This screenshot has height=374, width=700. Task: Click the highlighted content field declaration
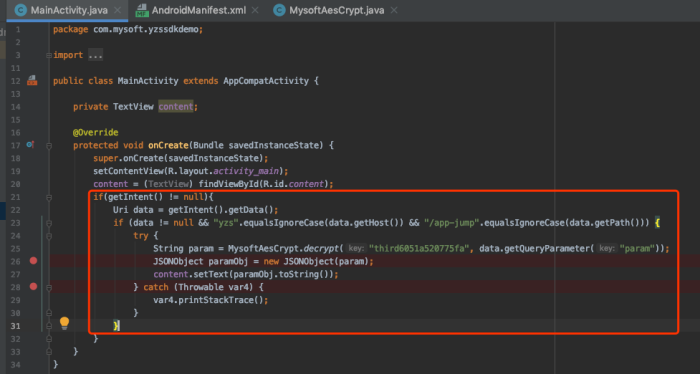pos(176,107)
